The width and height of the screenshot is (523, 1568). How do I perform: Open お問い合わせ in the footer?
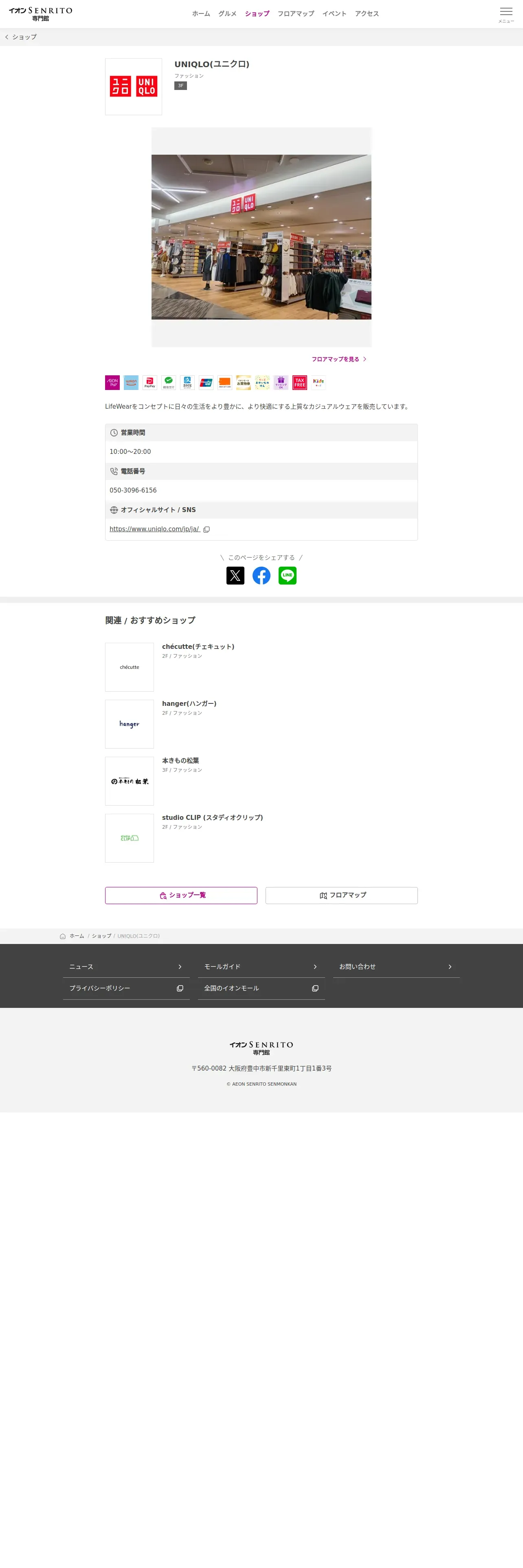click(396, 967)
